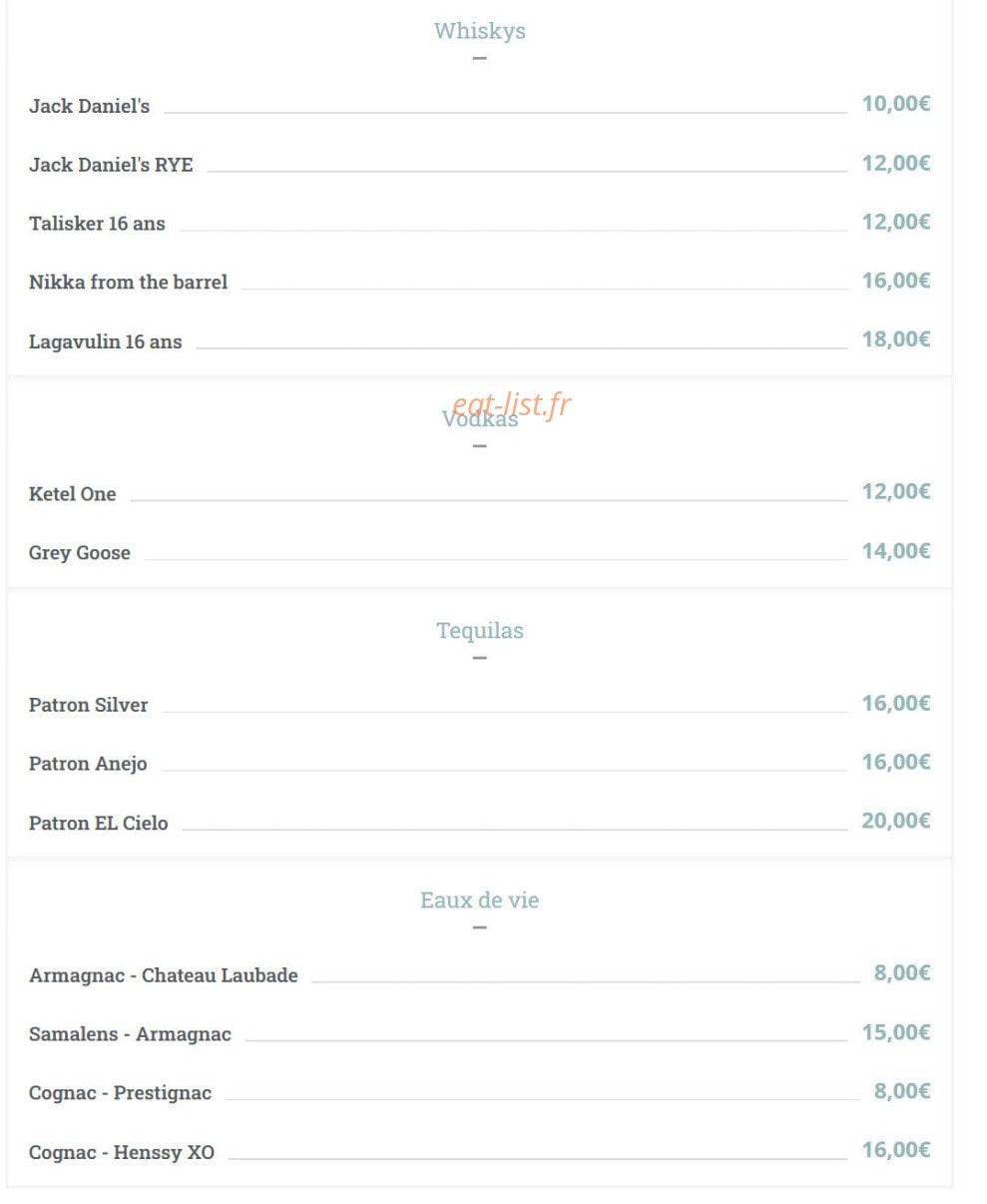Click the Patron EL Cielo 20,00€ price
The height and width of the screenshot is (1204, 987).
[896, 821]
